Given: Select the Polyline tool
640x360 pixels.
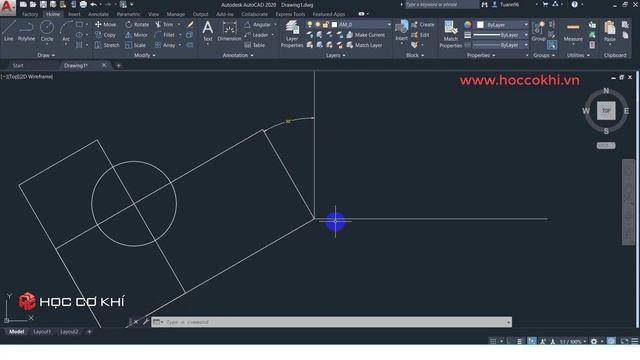Looking at the screenshot, I should (26, 31).
